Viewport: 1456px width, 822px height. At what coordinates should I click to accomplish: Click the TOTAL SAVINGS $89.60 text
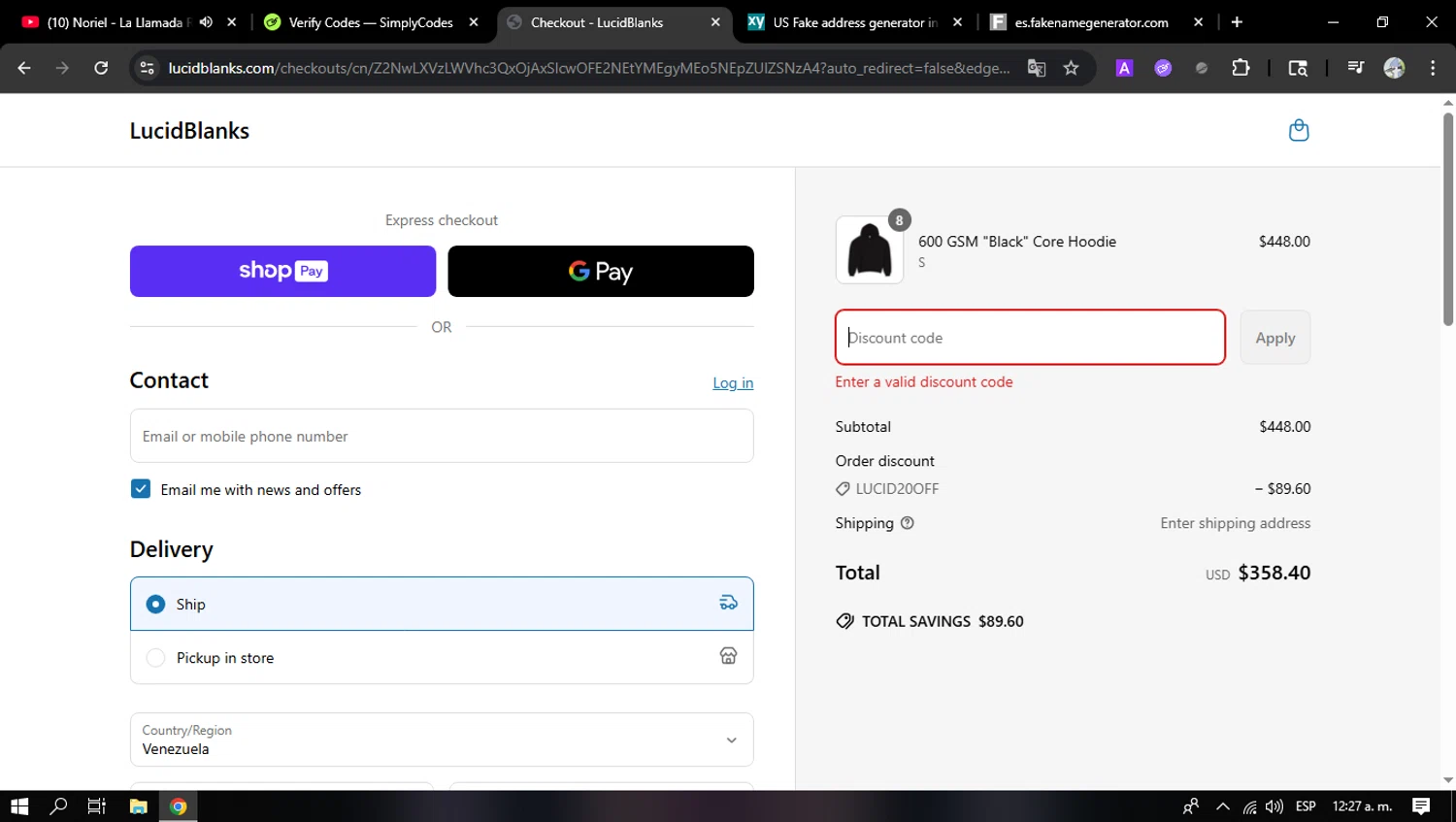pyautogui.click(x=943, y=621)
